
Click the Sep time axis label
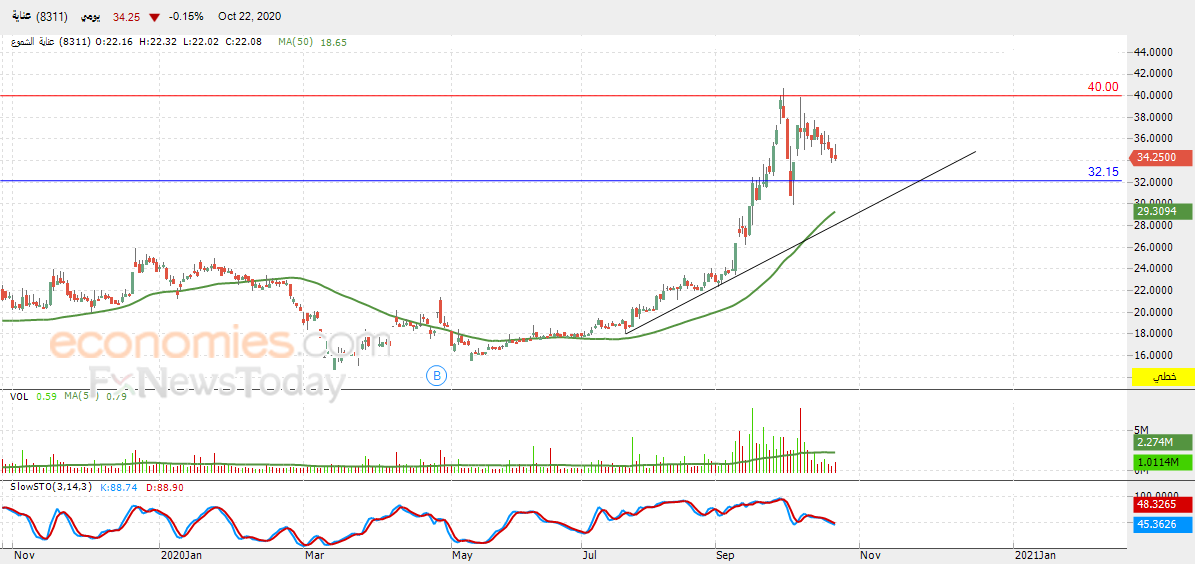click(x=725, y=553)
